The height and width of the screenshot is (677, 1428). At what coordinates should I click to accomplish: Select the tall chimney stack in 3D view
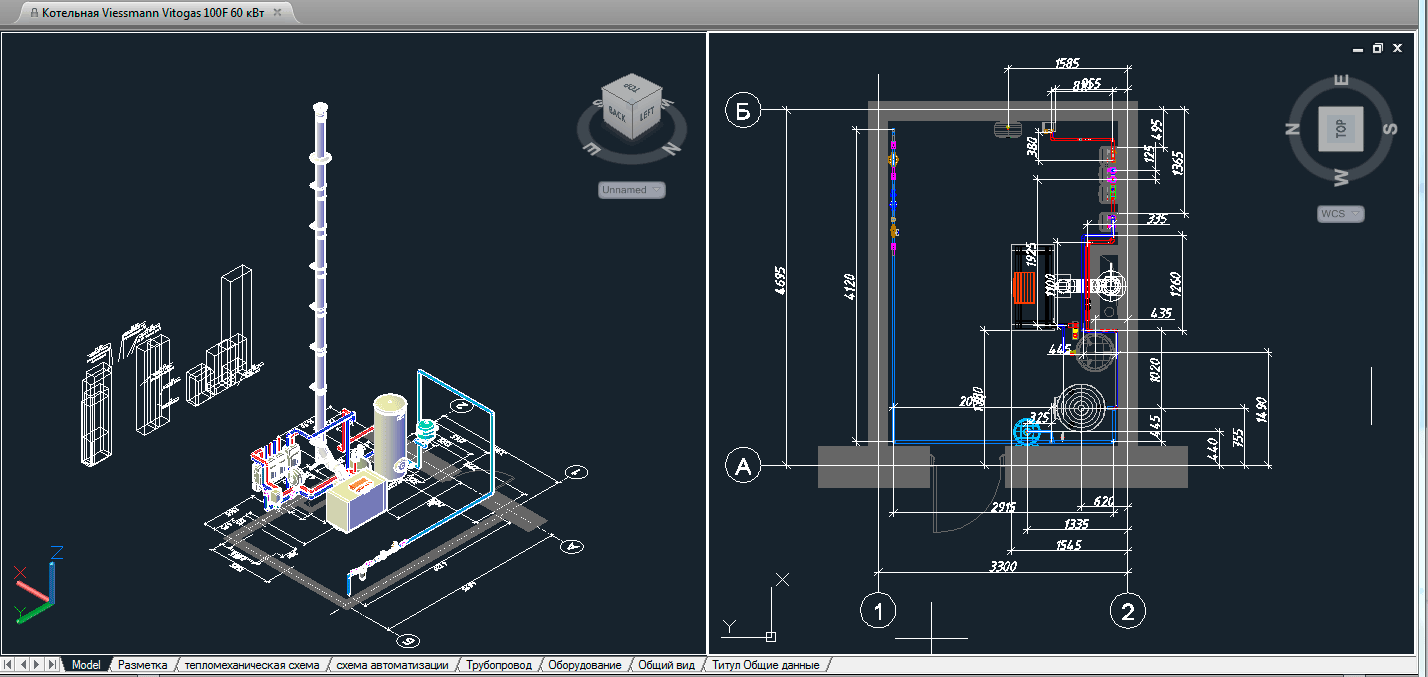point(320,270)
